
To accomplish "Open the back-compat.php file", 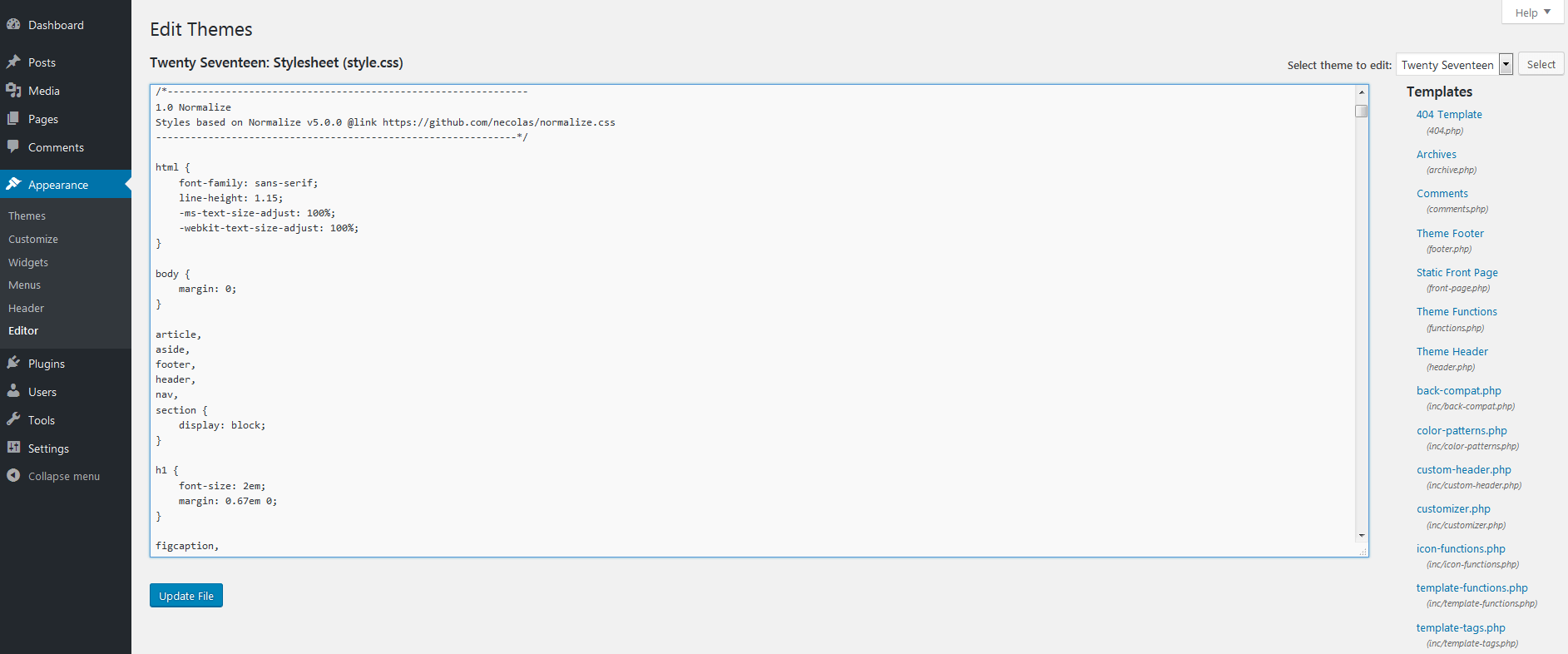I will (x=1459, y=390).
